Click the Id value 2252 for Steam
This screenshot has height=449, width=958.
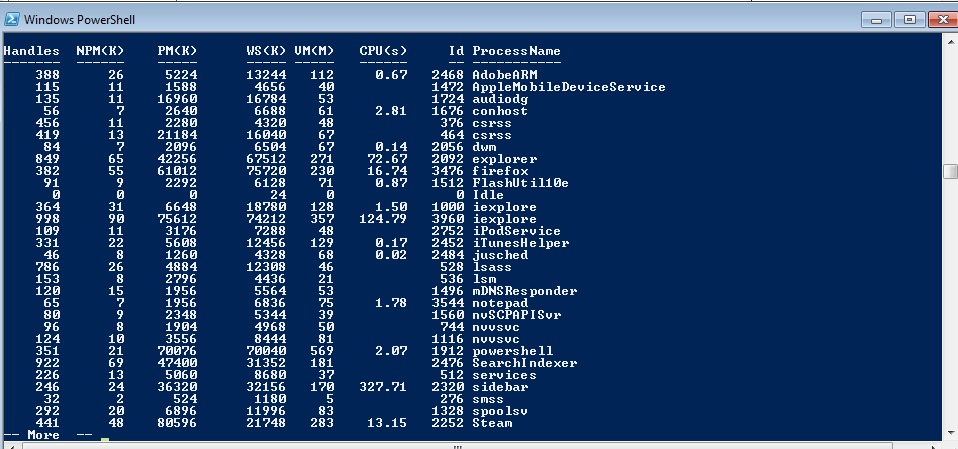(448, 423)
